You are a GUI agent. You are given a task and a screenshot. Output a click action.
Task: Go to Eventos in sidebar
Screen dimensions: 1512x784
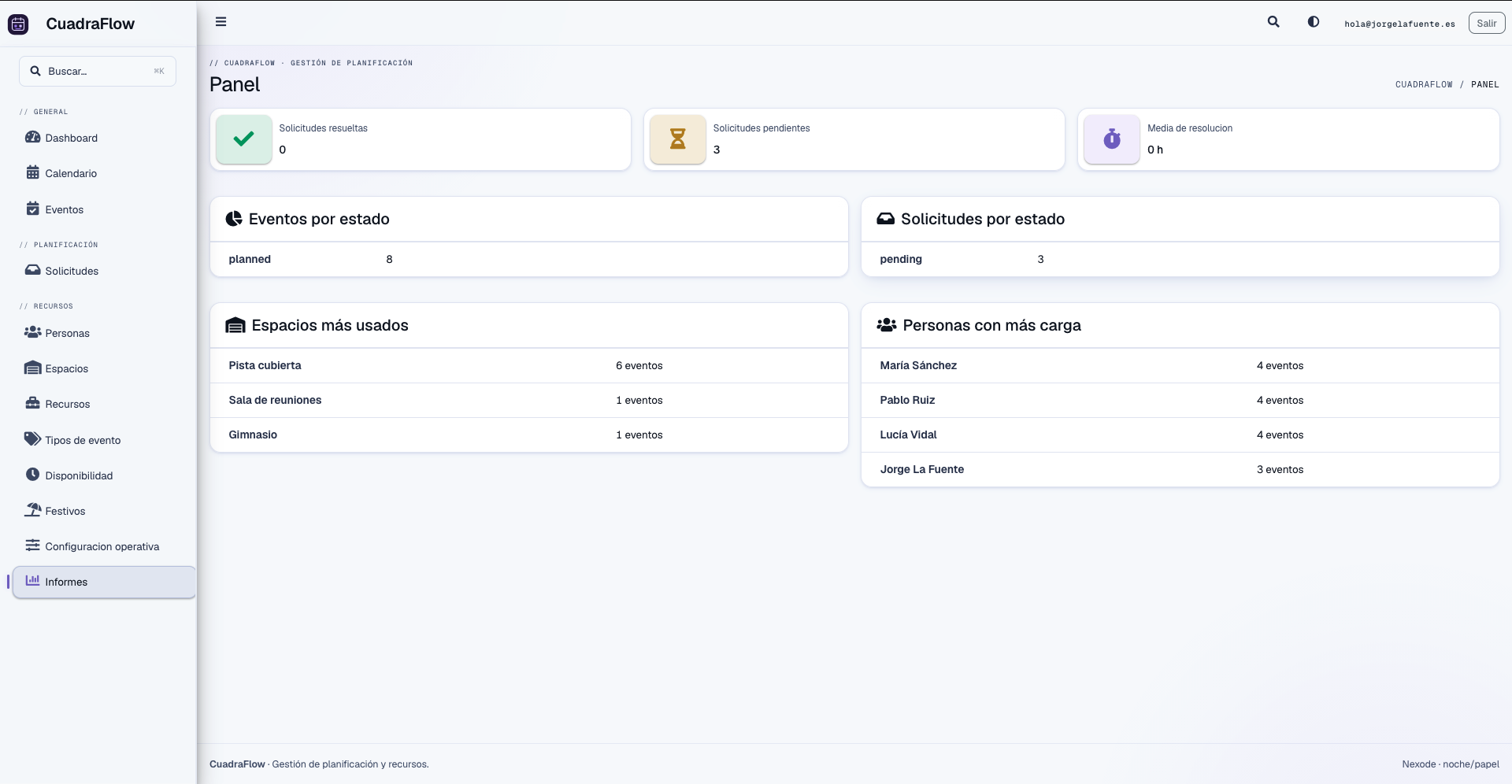coord(104,209)
